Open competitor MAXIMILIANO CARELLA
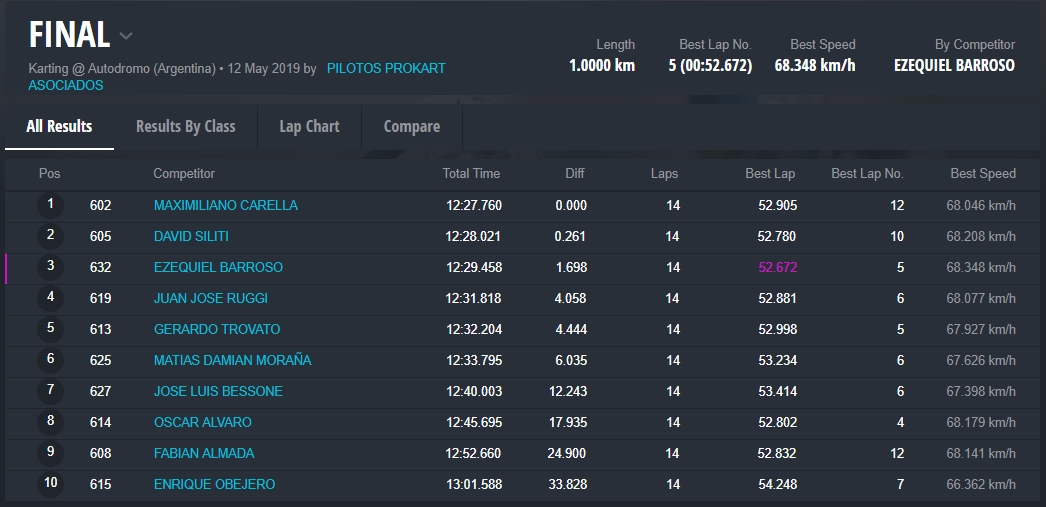Viewport: 1046px width, 507px height. pos(225,206)
